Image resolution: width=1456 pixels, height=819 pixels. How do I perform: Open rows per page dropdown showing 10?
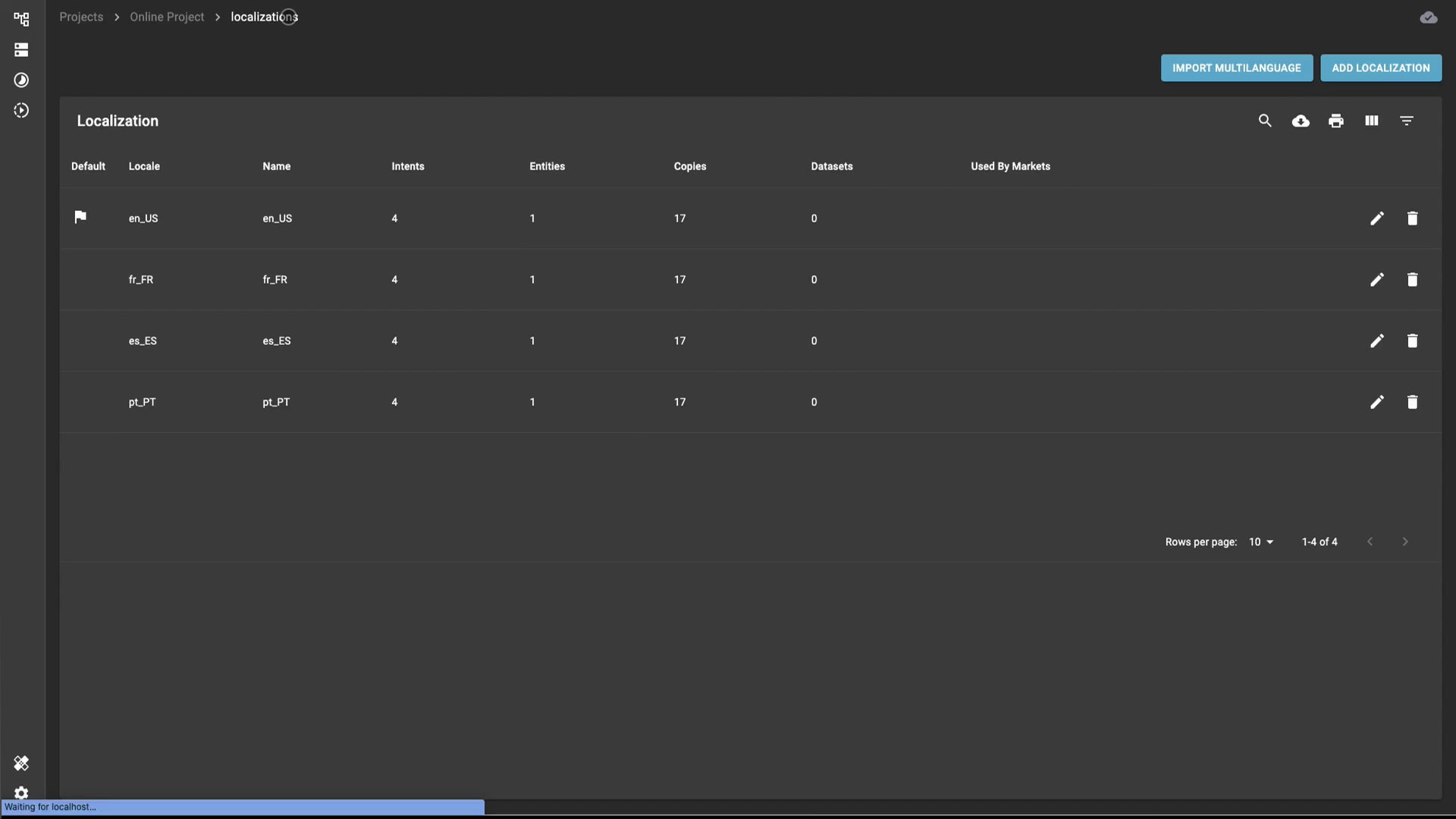point(1261,541)
